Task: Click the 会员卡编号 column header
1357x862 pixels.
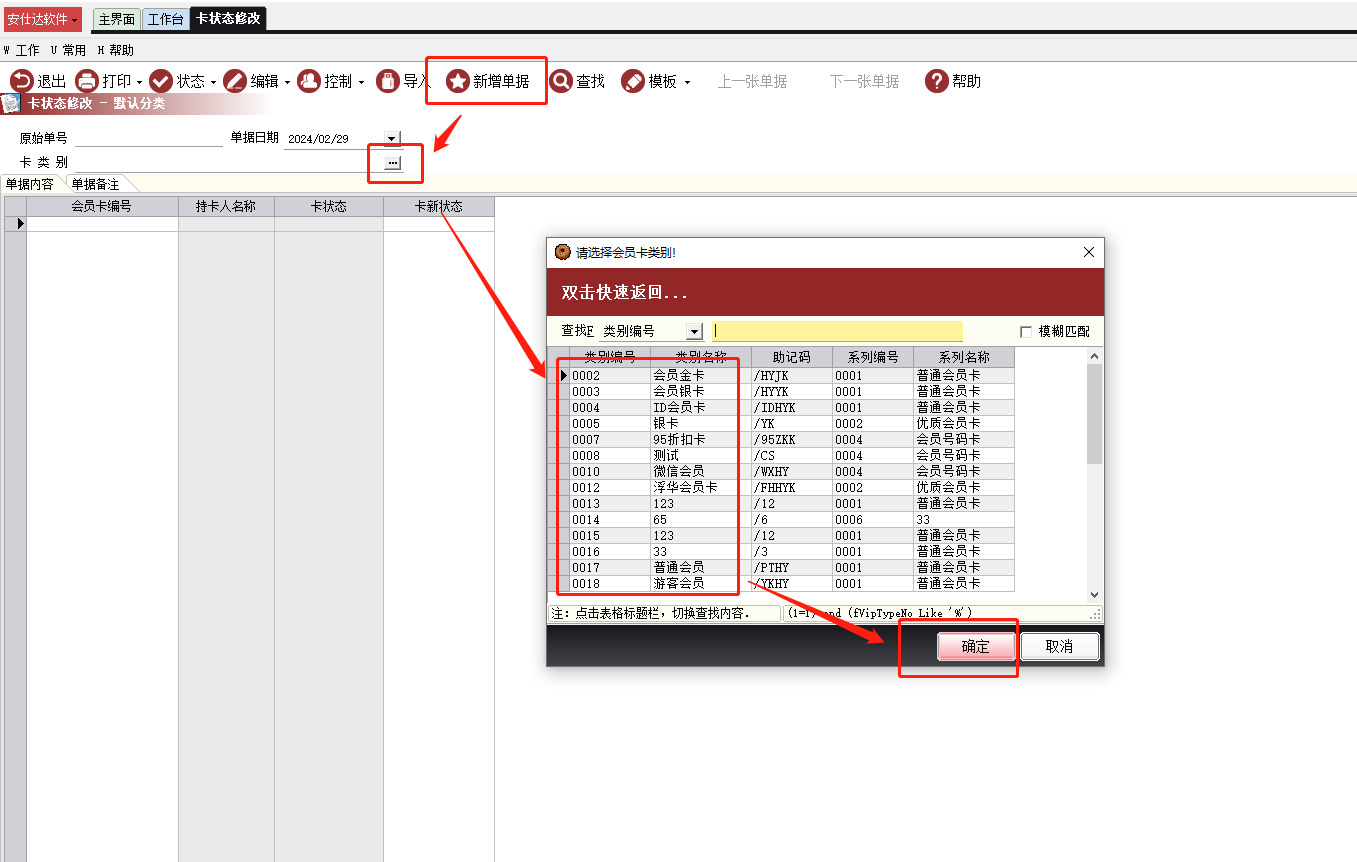Action: [102, 206]
